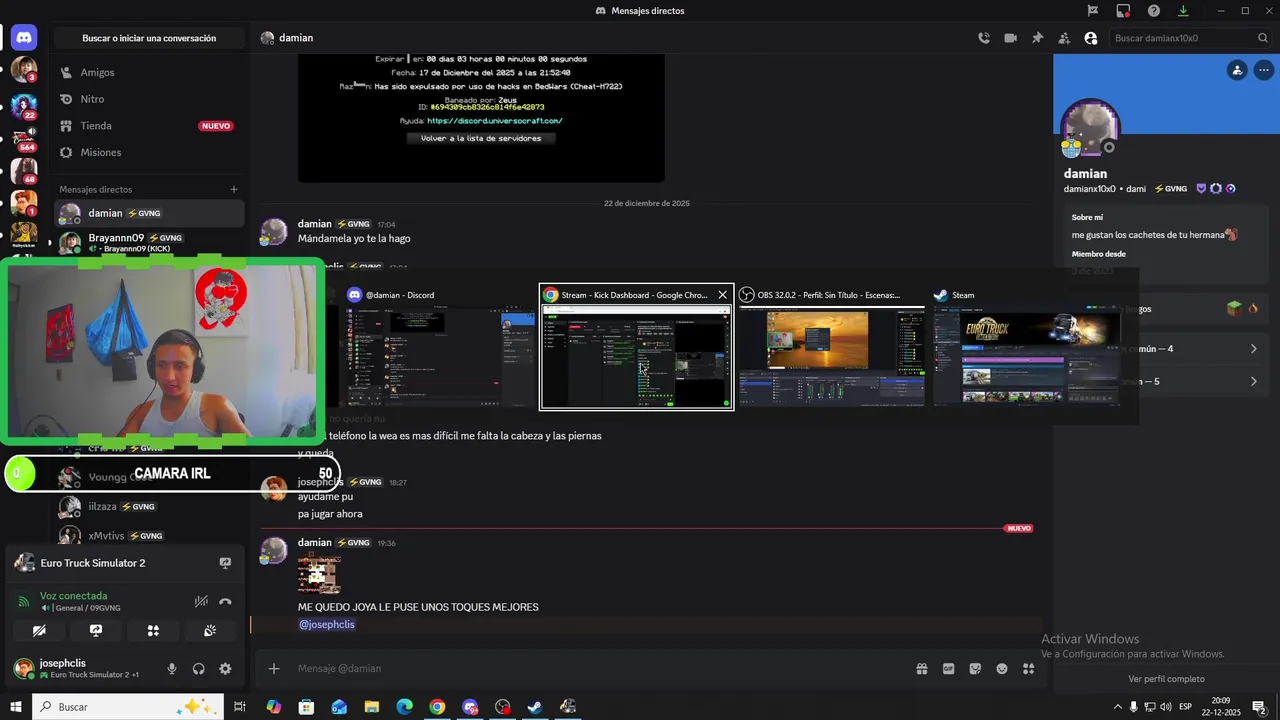Create a new direct message with plus
The image size is (1280, 720).
234,189
